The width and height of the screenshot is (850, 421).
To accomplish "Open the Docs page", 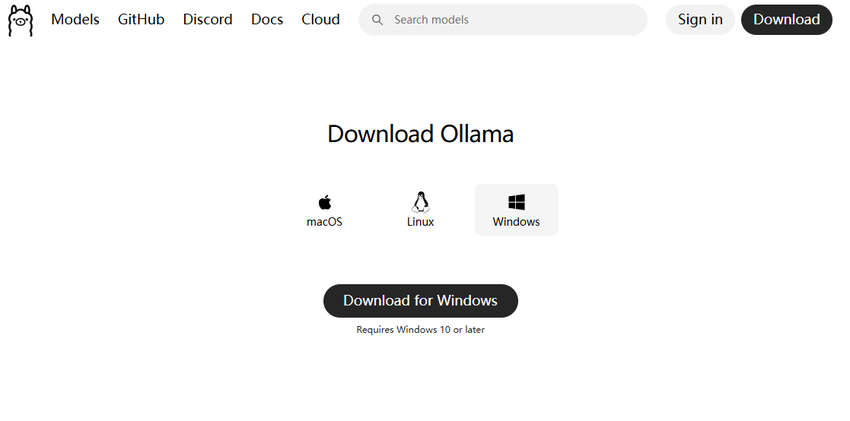I will click(x=267, y=20).
